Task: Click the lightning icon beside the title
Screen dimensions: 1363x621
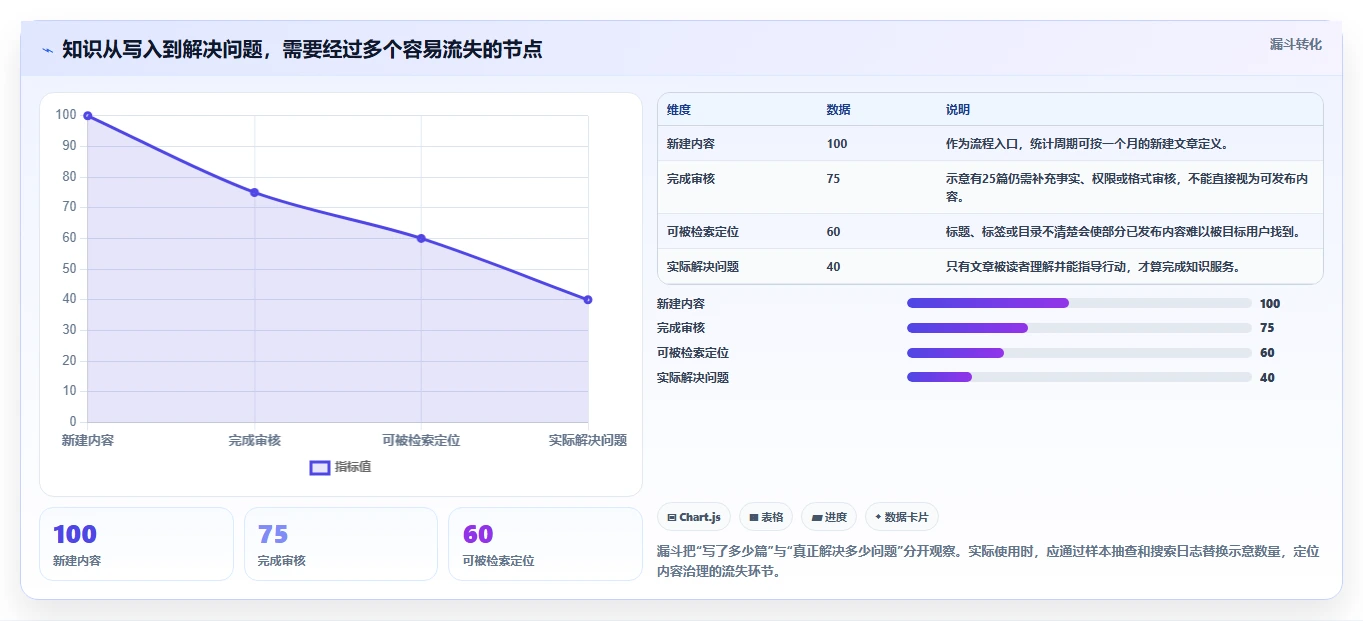Action: coord(47,50)
